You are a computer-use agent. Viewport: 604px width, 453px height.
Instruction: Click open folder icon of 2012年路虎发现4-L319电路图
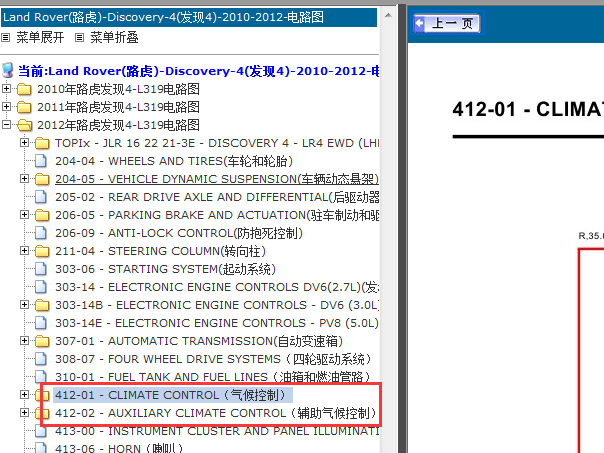point(25,125)
